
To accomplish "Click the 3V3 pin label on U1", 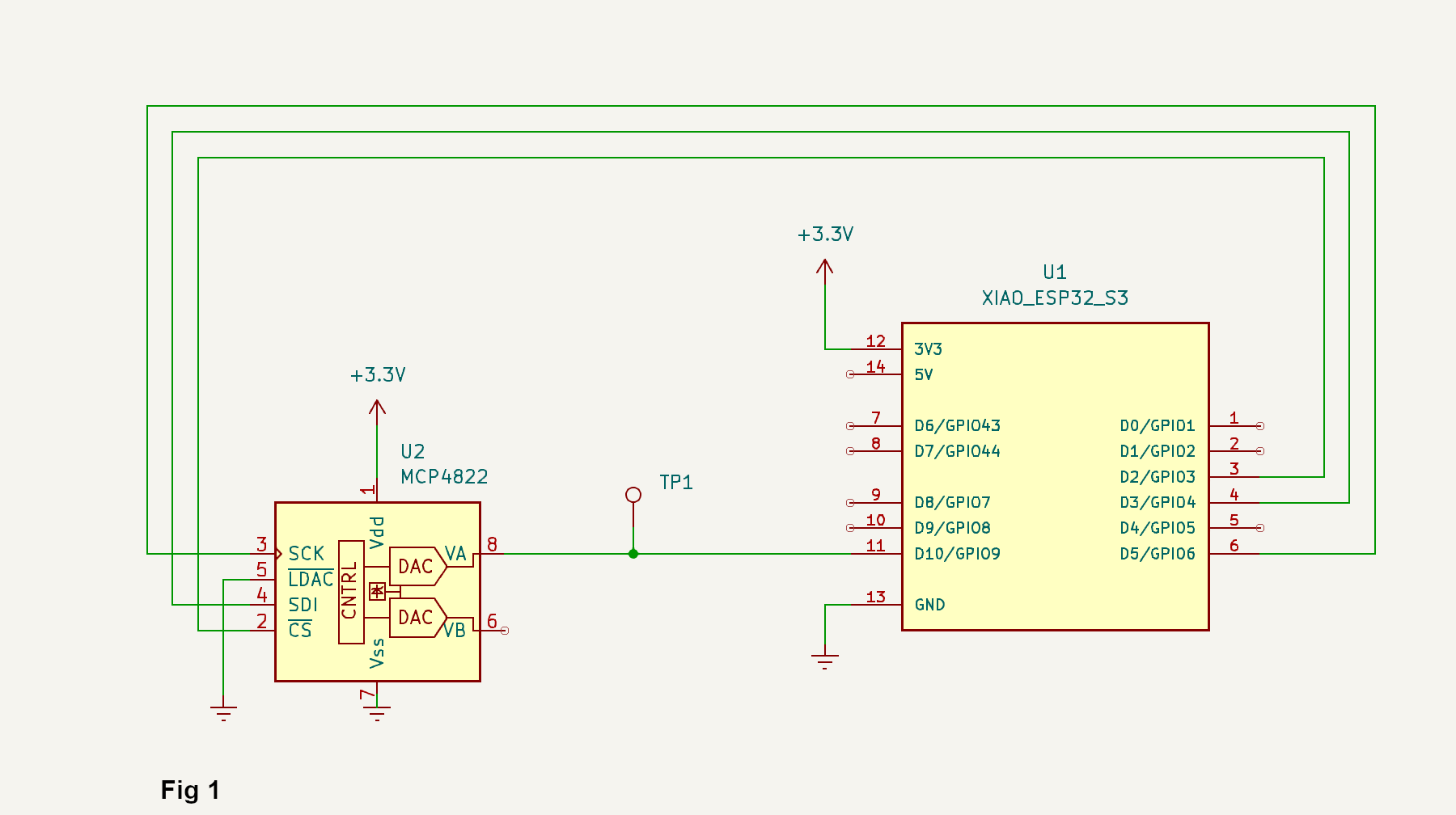I will coord(928,349).
